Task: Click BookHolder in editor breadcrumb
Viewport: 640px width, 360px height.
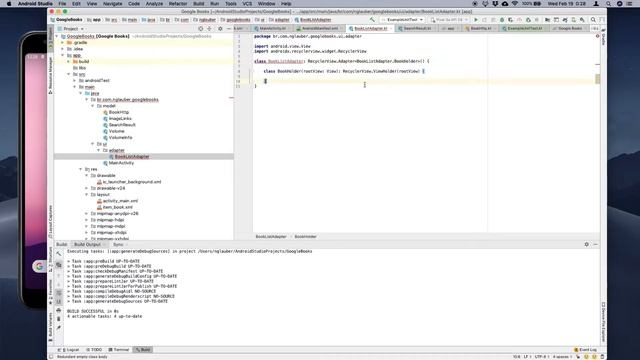Action: [x=305, y=237]
